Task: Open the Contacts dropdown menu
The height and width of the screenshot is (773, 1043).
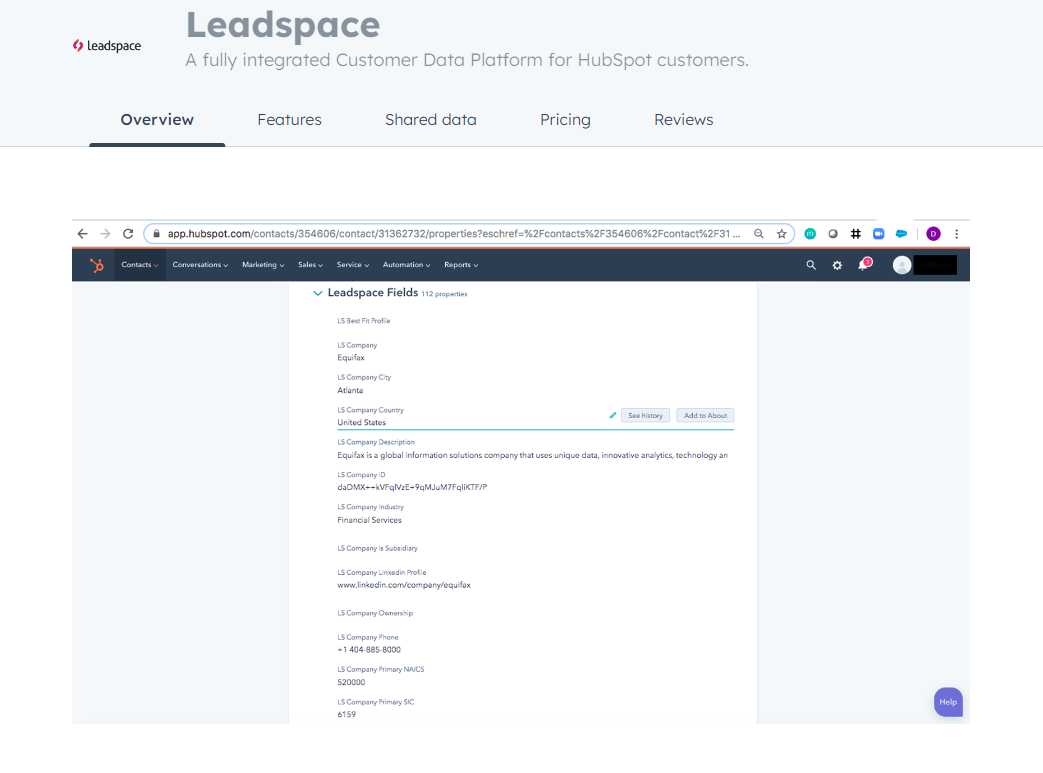Action: (x=140, y=265)
